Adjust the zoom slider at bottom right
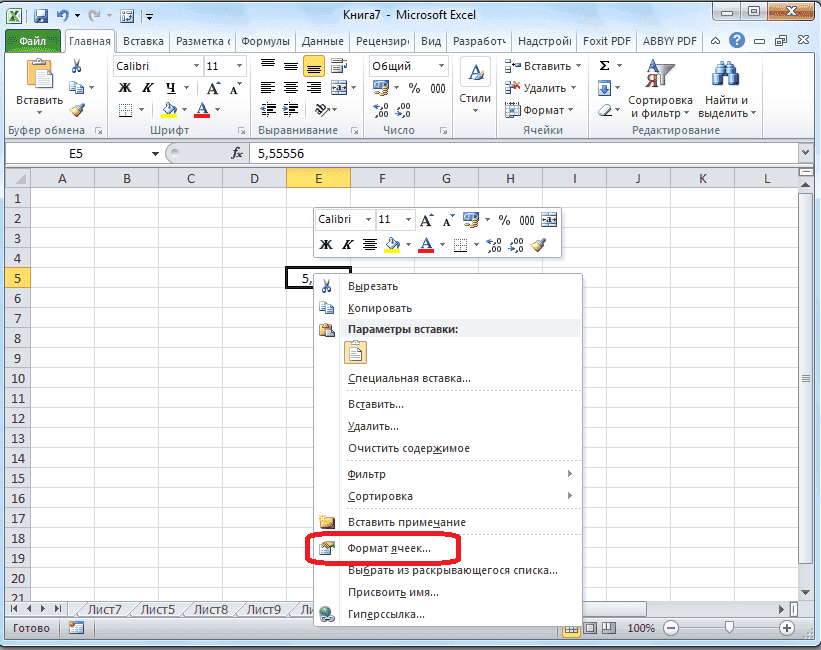The image size is (821, 650). point(730,629)
